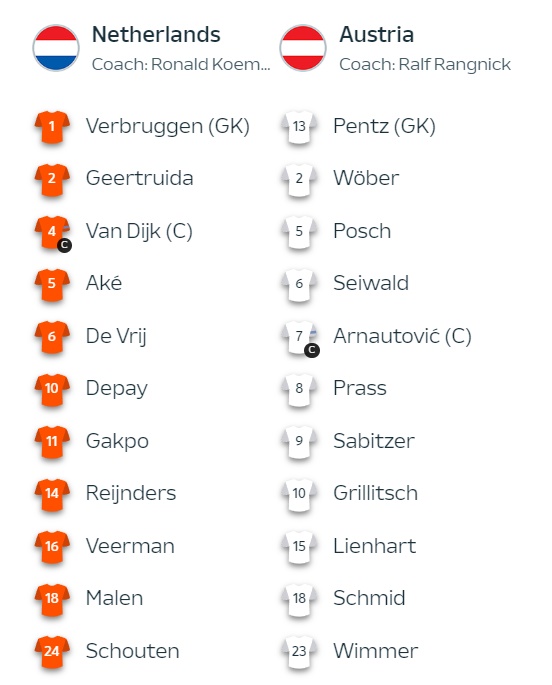Select player name Seiwald
552x685 pixels.
(371, 283)
